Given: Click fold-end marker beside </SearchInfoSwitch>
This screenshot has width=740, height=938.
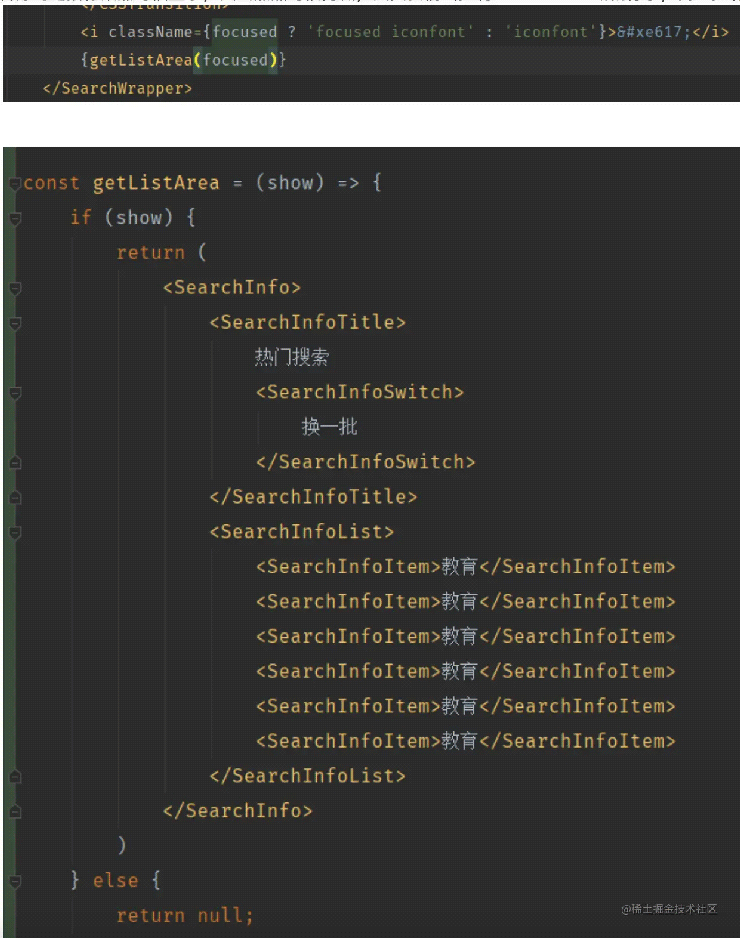Looking at the screenshot, I should click(16, 462).
